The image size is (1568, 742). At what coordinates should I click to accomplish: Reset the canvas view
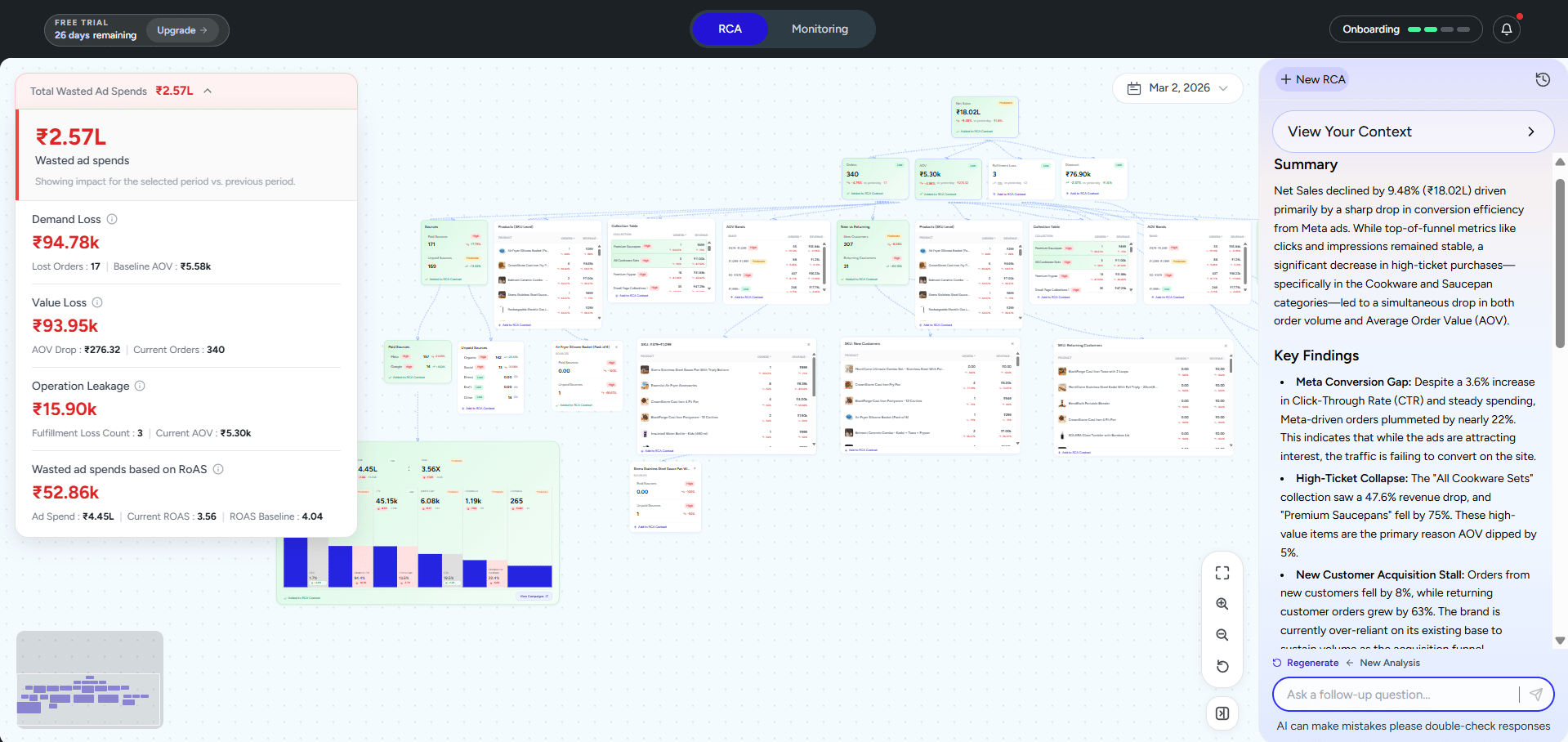pos(1222,666)
